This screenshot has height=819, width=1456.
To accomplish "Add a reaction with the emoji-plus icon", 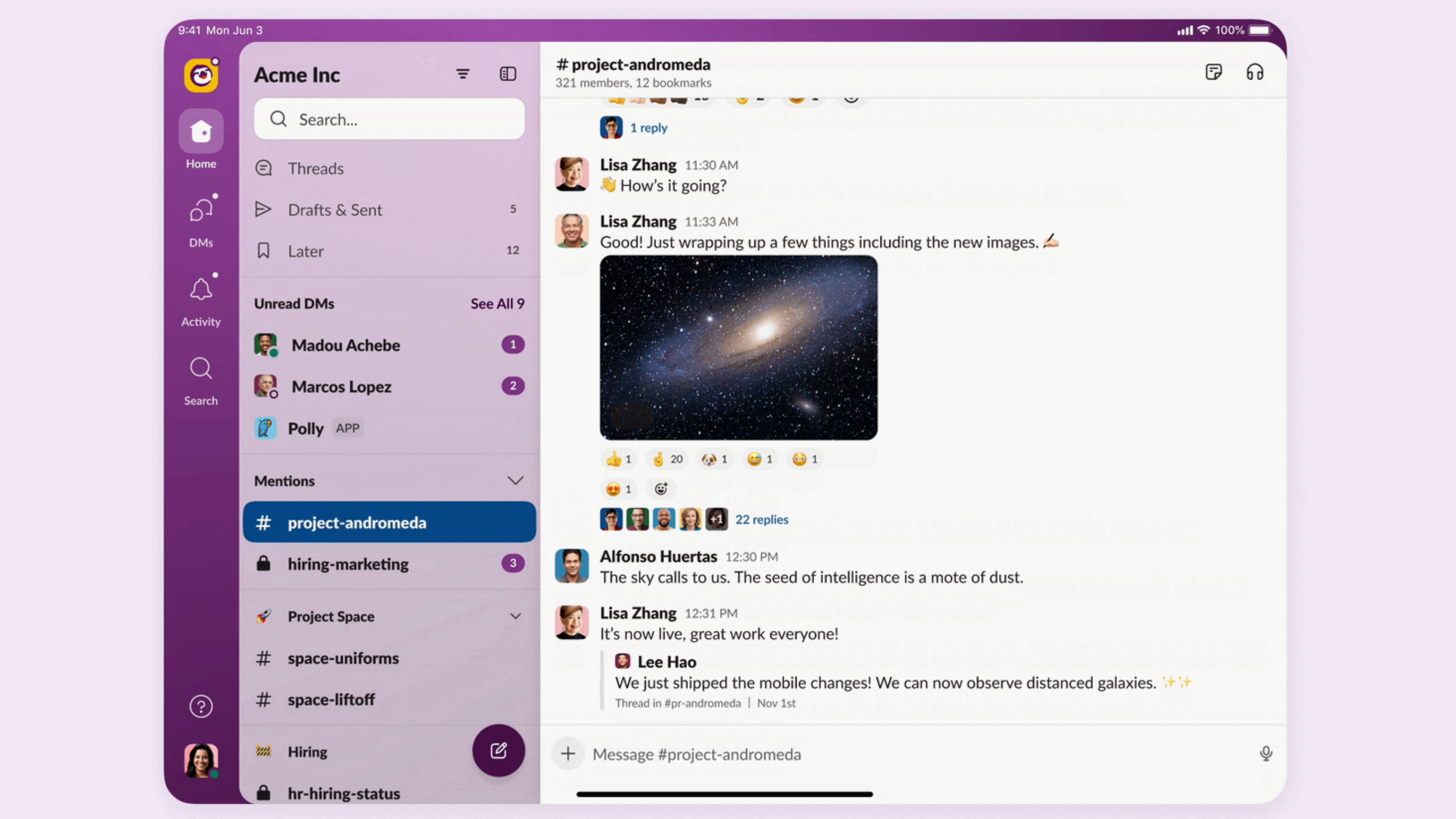I will 660,489.
